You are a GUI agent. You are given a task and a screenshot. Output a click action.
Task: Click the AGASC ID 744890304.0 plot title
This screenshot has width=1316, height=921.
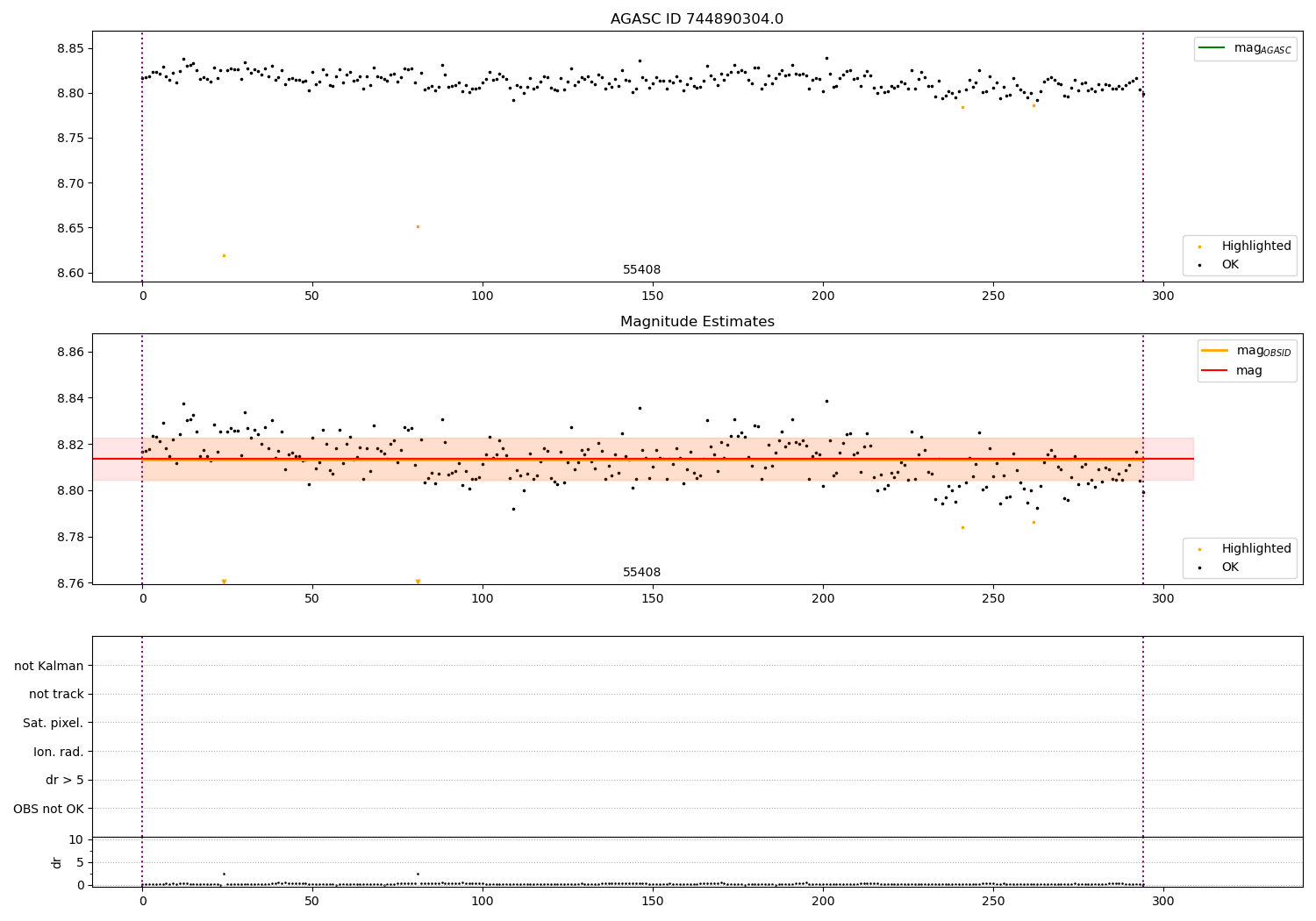697,19
